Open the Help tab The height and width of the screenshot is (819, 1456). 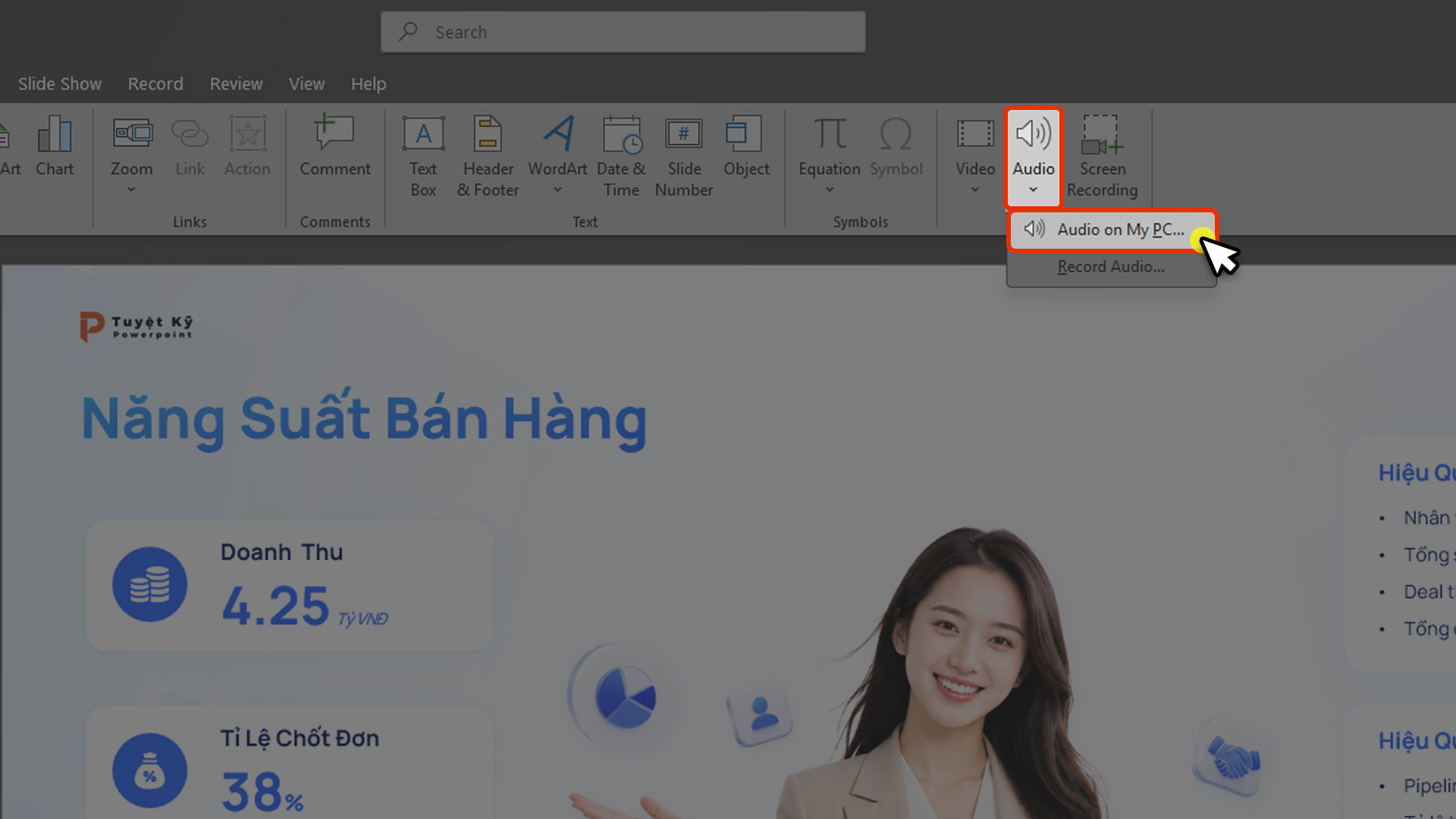coord(369,84)
